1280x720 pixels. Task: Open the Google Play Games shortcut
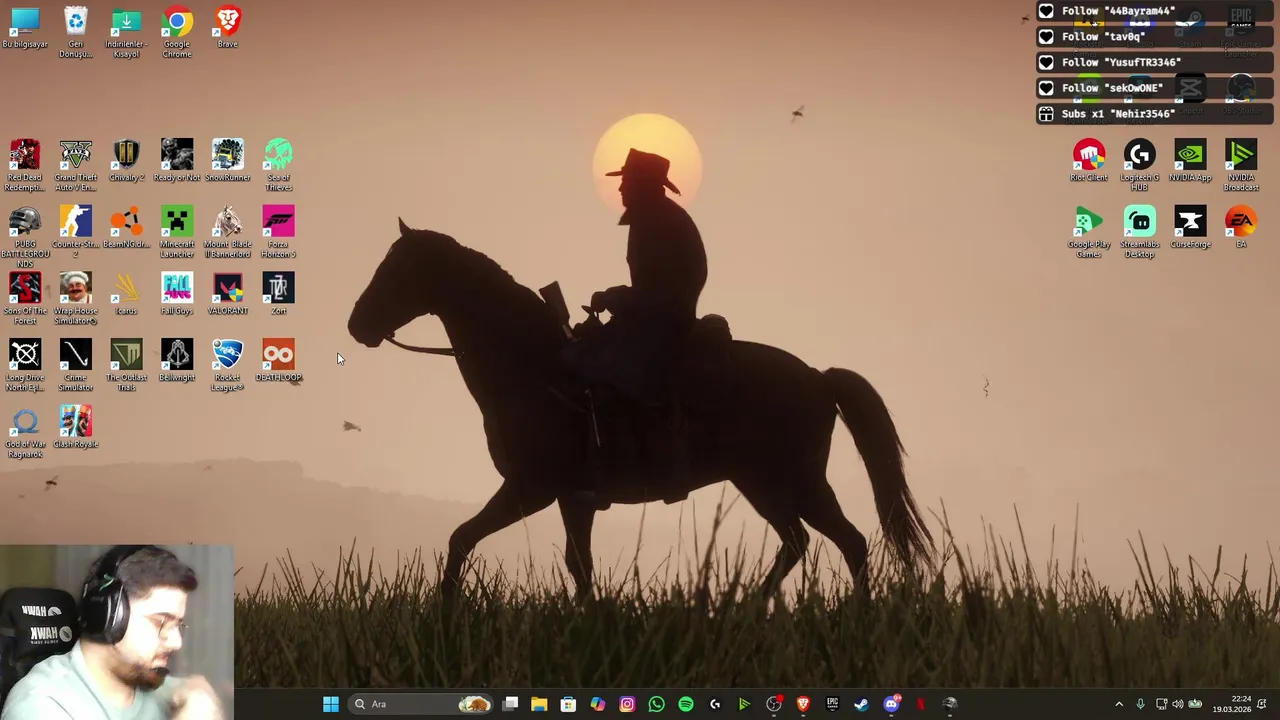click(1089, 232)
